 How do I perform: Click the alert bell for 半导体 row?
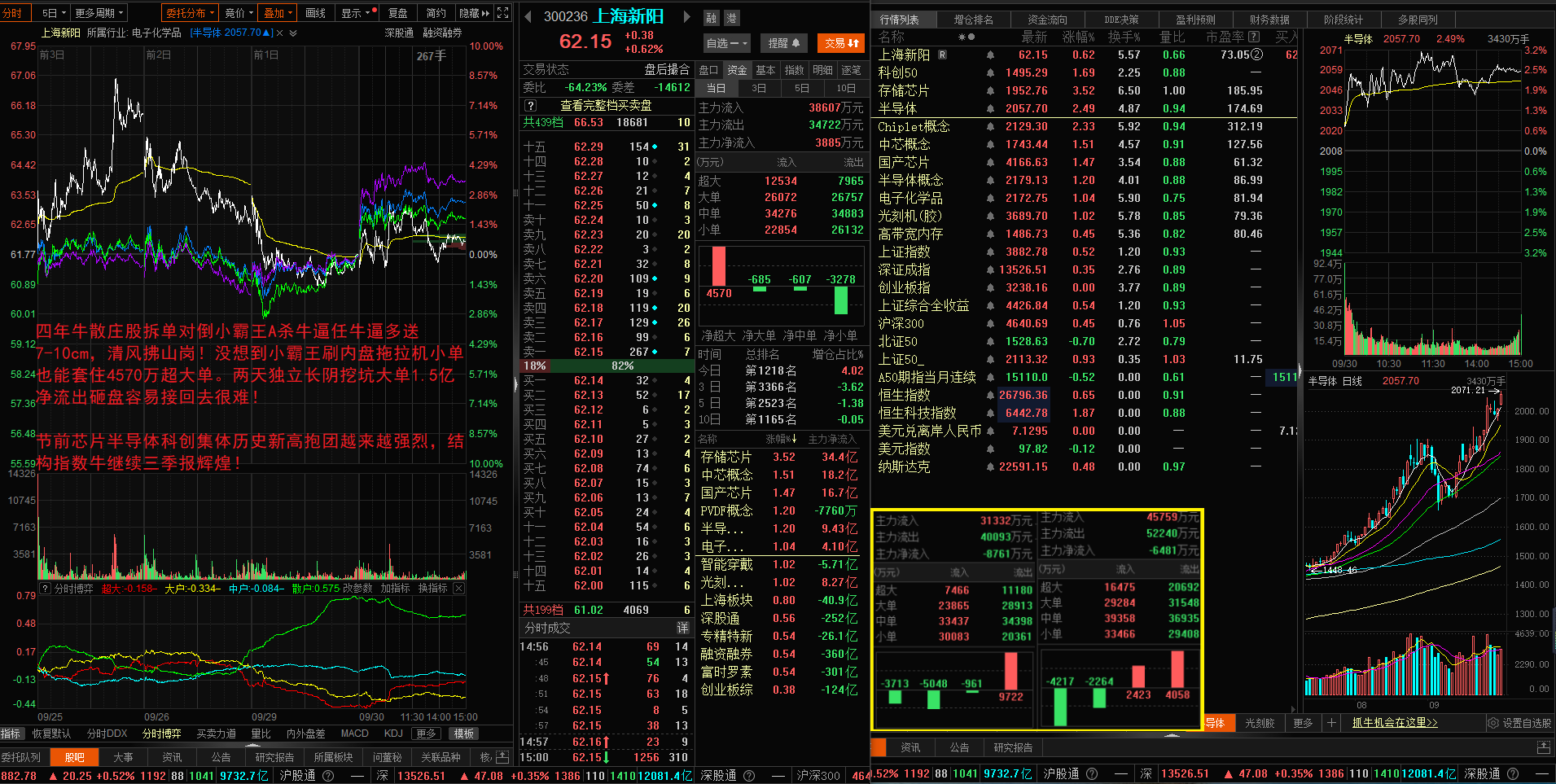(x=990, y=108)
